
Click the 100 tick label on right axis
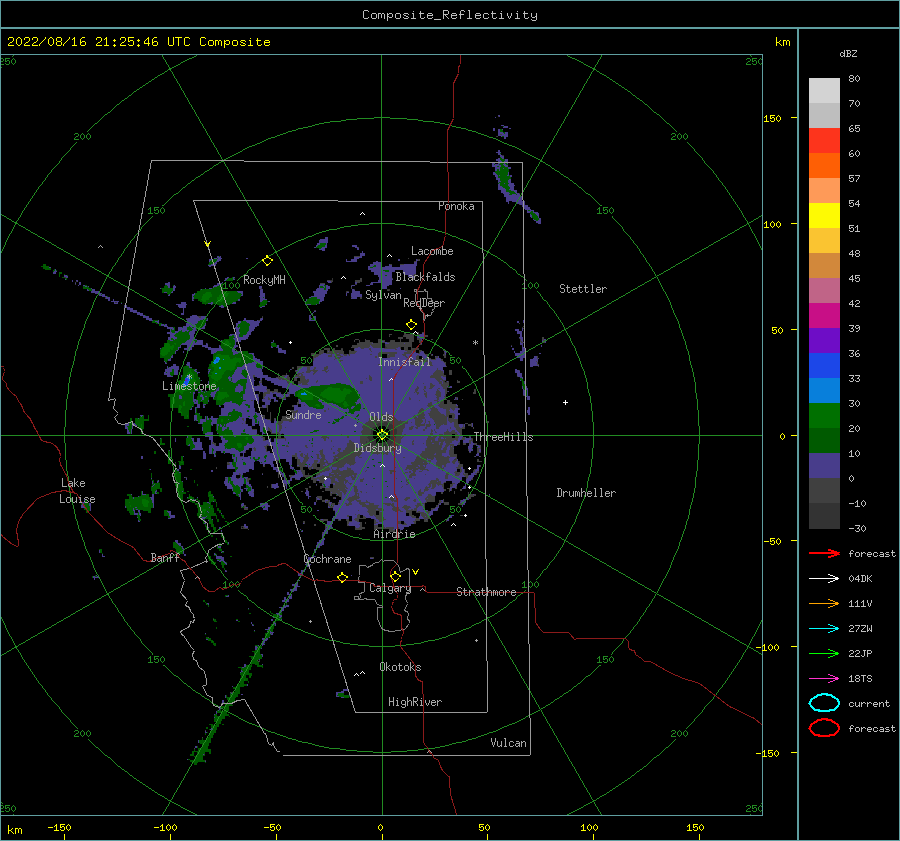(x=773, y=224)
